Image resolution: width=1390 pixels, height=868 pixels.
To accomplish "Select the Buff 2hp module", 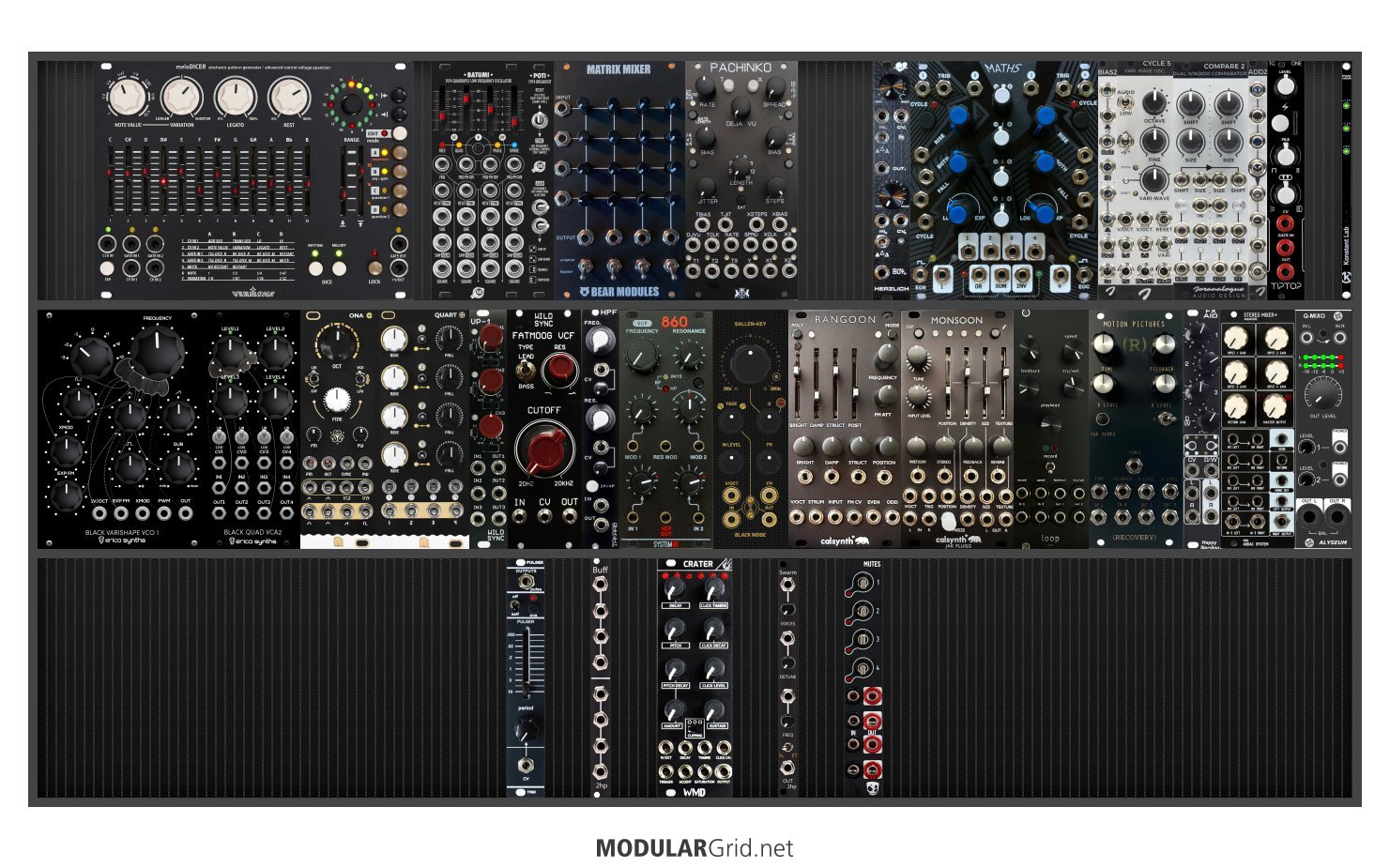I will pyautogui.click(x=600, y=678).
